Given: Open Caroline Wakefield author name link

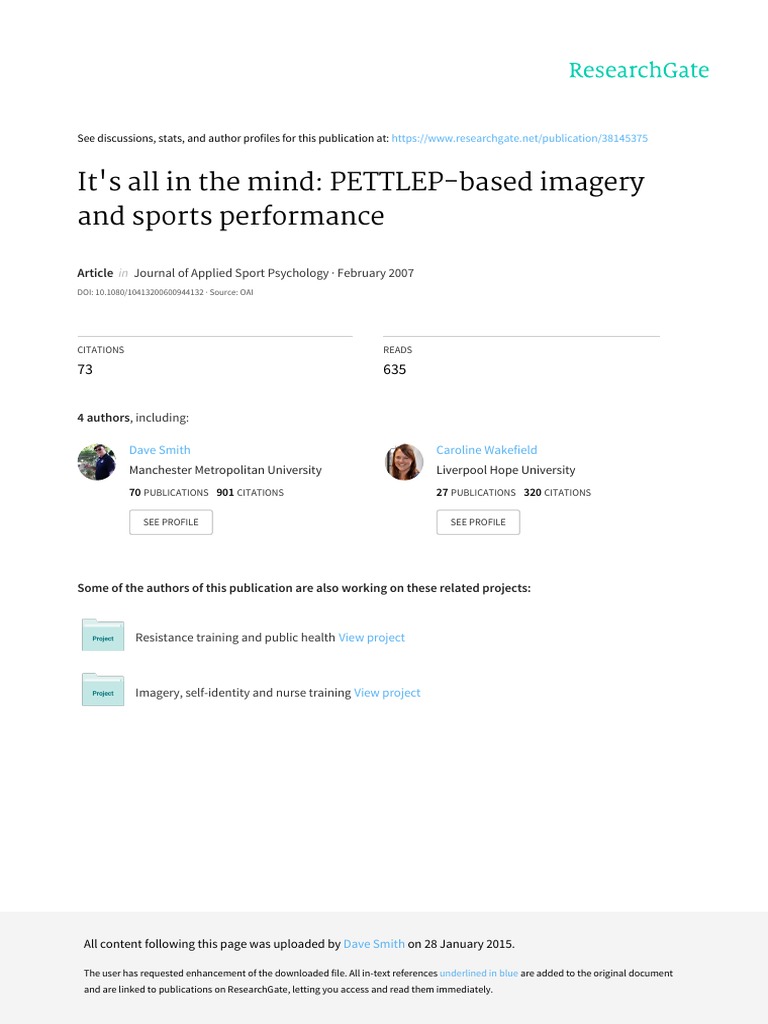Looking at the screenshot, I should pos(486,450).
